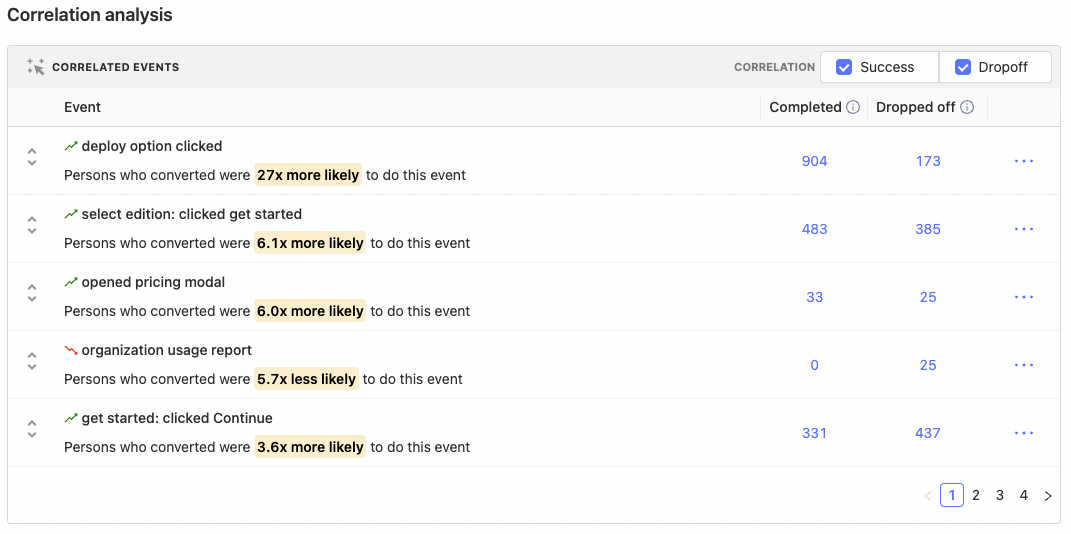This screenshot has height=534, width=1071.
Task: Expand the select edition: clicked get started row
Action: [x=32, y=225]
